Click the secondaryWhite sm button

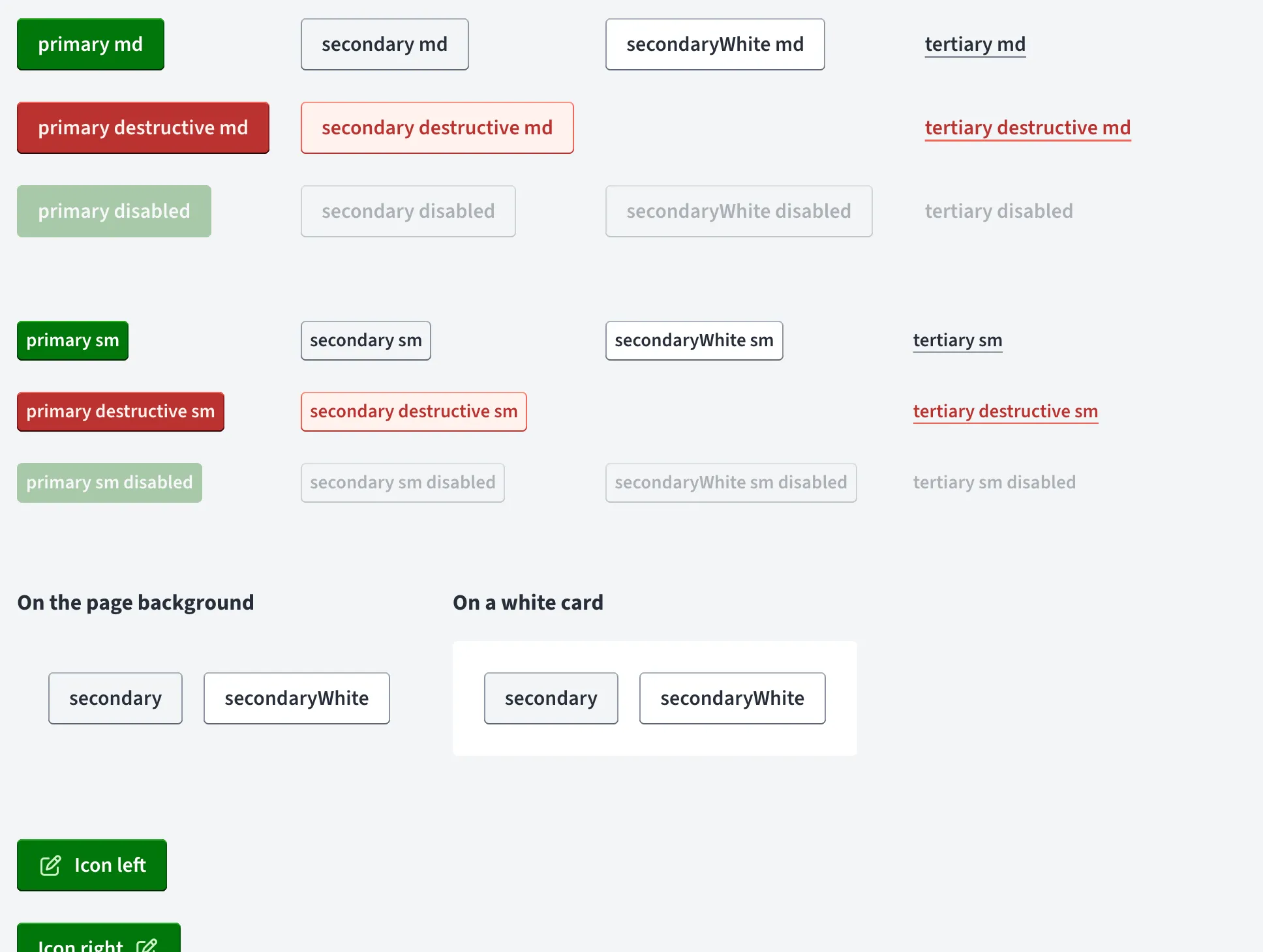point(694,340)
